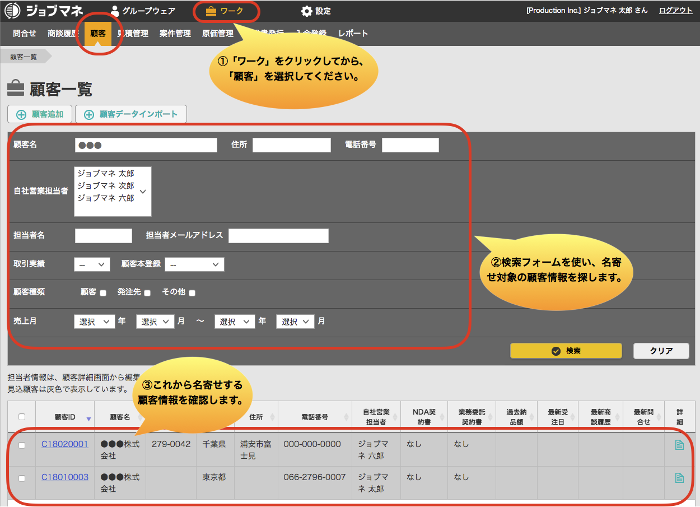The height and width of the screenshot is (507, 700).
Task: Click the 顧客追加 button
Action: click(40, 114)
